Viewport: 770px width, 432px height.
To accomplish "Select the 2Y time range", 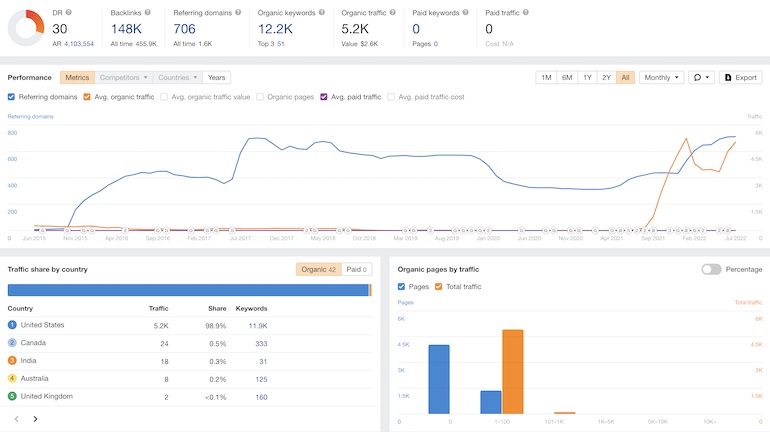I will coord(606,78).
